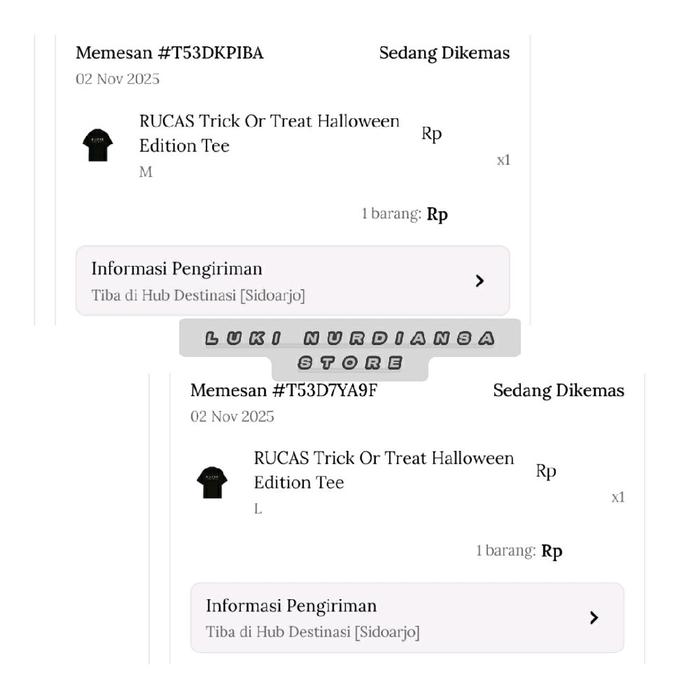
Task: Click order number heading Memesan #T53D7YA9F
Action: (284, 390)
